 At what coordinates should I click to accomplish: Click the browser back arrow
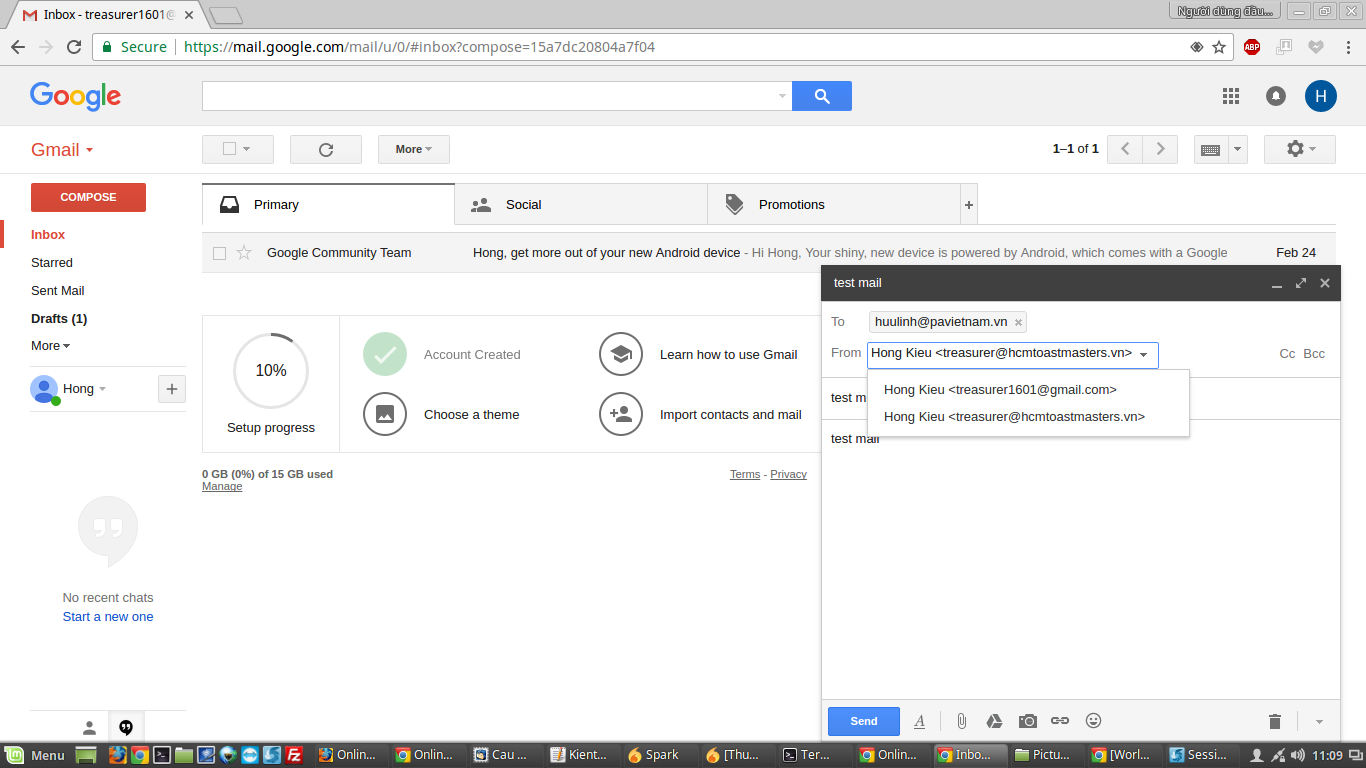(18, 47)
